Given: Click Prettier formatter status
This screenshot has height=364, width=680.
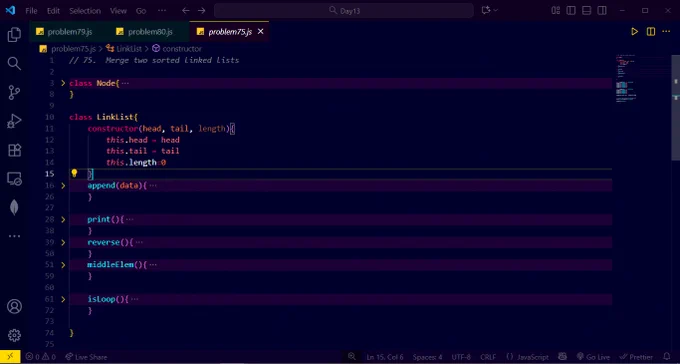Looking at the screenshot, I should coord(636,357).
